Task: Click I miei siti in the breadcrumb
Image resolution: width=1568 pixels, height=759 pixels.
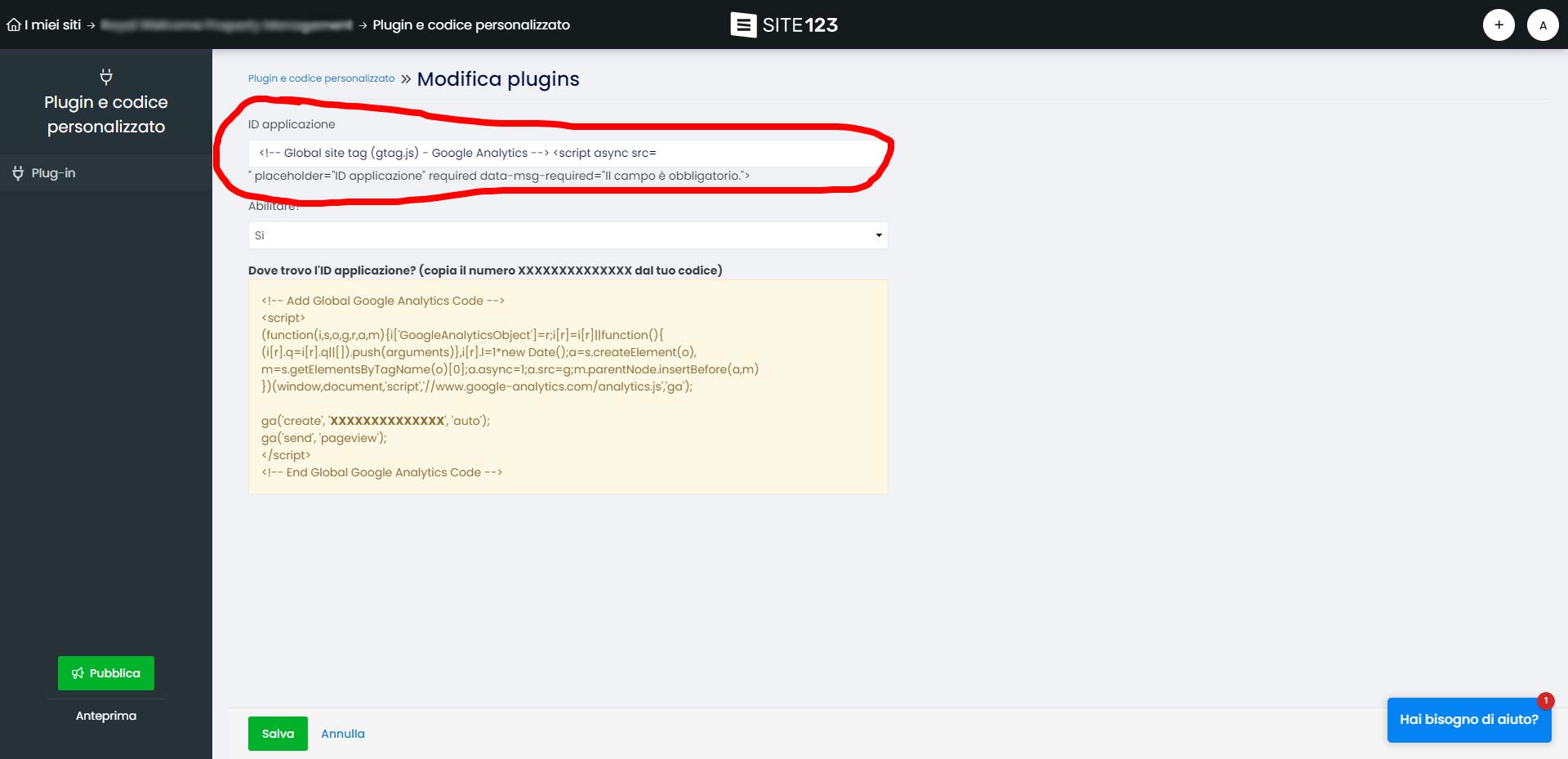Action: point(51,25)
